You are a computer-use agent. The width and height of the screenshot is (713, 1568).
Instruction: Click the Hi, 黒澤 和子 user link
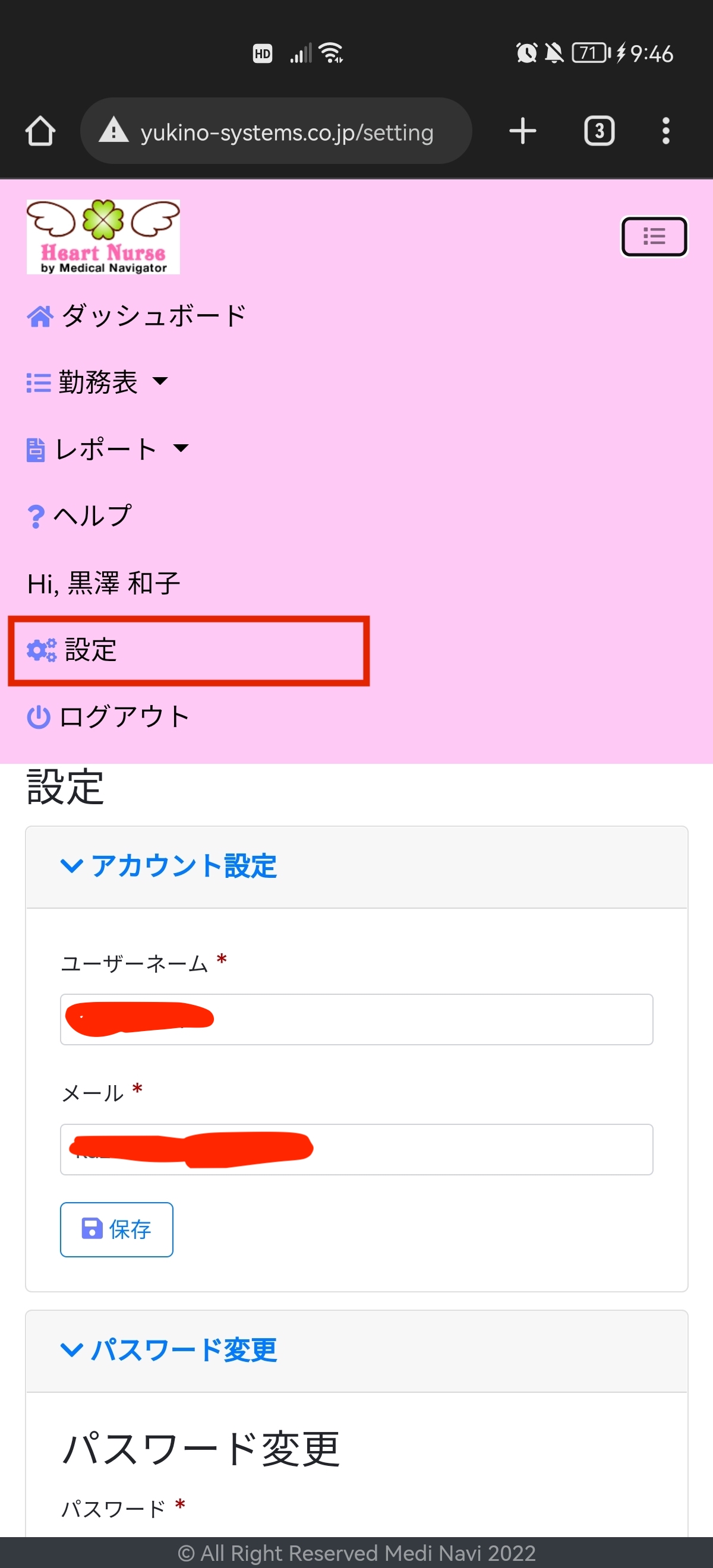103,583
